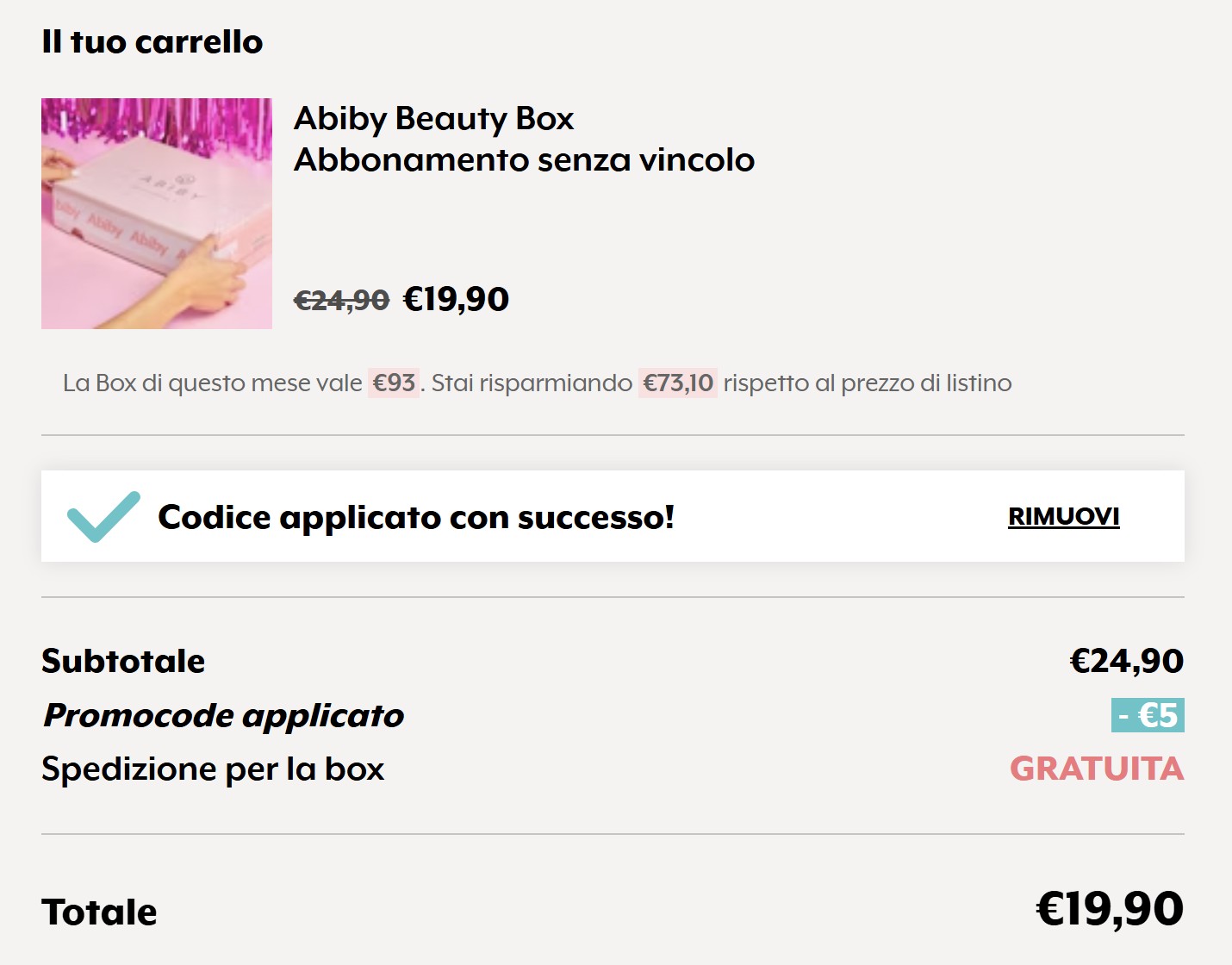Click the teal '- €5' discount badge
This screenshot has width=1232, height=965.
1147,715
